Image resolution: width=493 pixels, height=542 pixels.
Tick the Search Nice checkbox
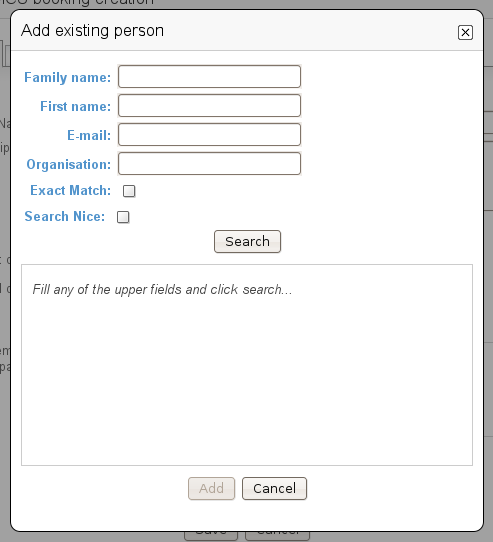pos(123,217)
